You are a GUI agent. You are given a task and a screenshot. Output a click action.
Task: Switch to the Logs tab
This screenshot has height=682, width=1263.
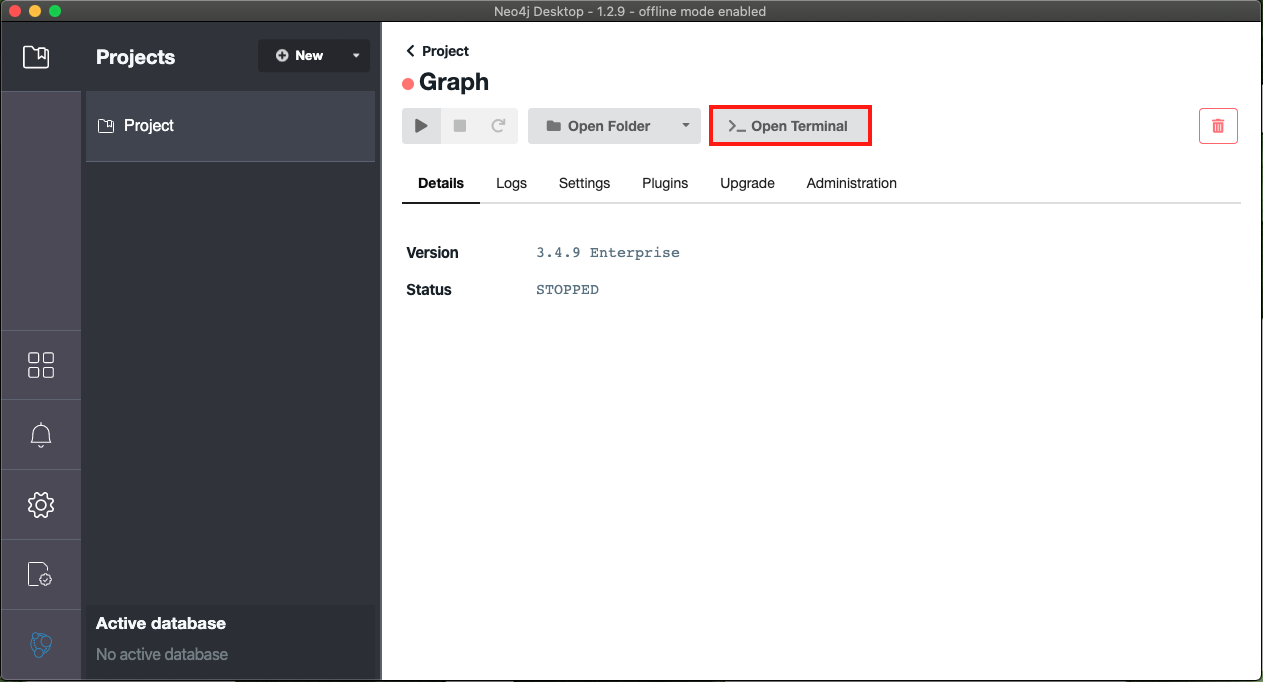point(511,183)
